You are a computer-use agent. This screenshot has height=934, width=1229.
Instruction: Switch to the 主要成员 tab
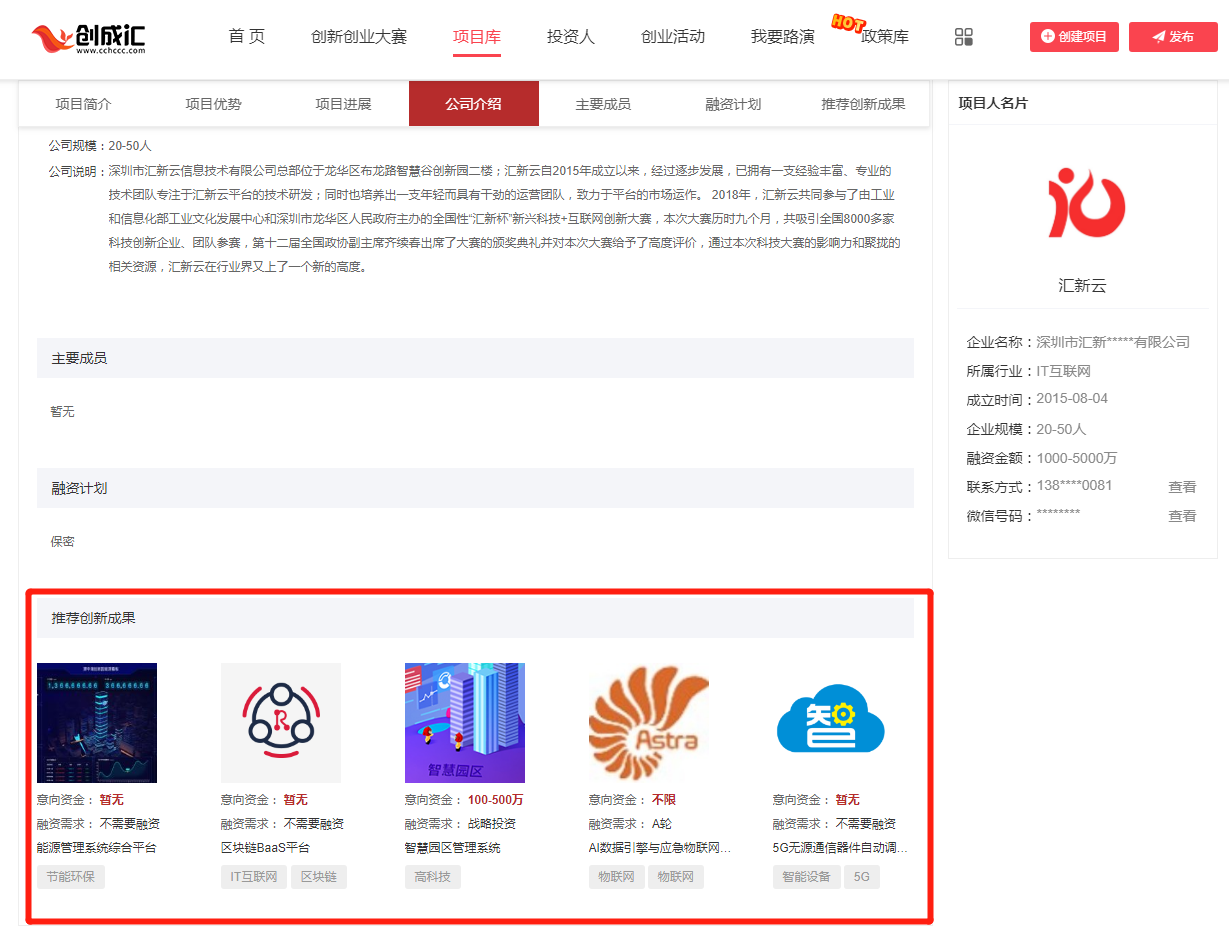604,104
